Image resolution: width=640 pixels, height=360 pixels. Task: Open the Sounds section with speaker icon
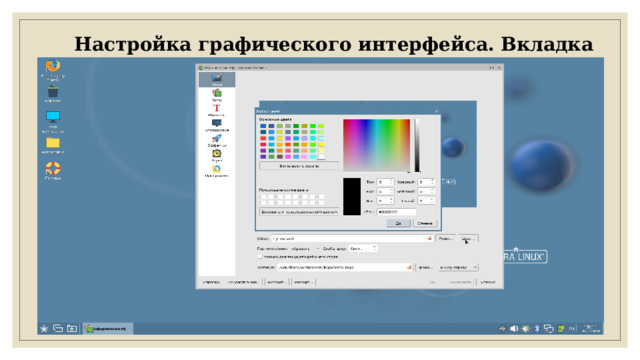tap(217, 156)
